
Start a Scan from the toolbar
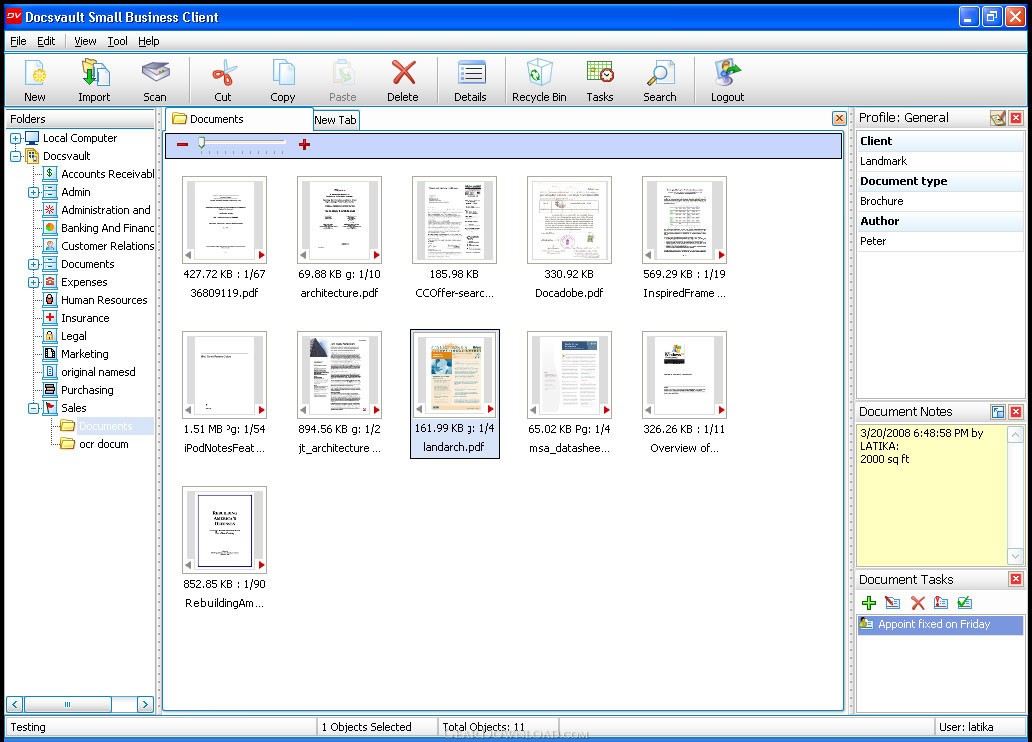[x=155, y=81]
